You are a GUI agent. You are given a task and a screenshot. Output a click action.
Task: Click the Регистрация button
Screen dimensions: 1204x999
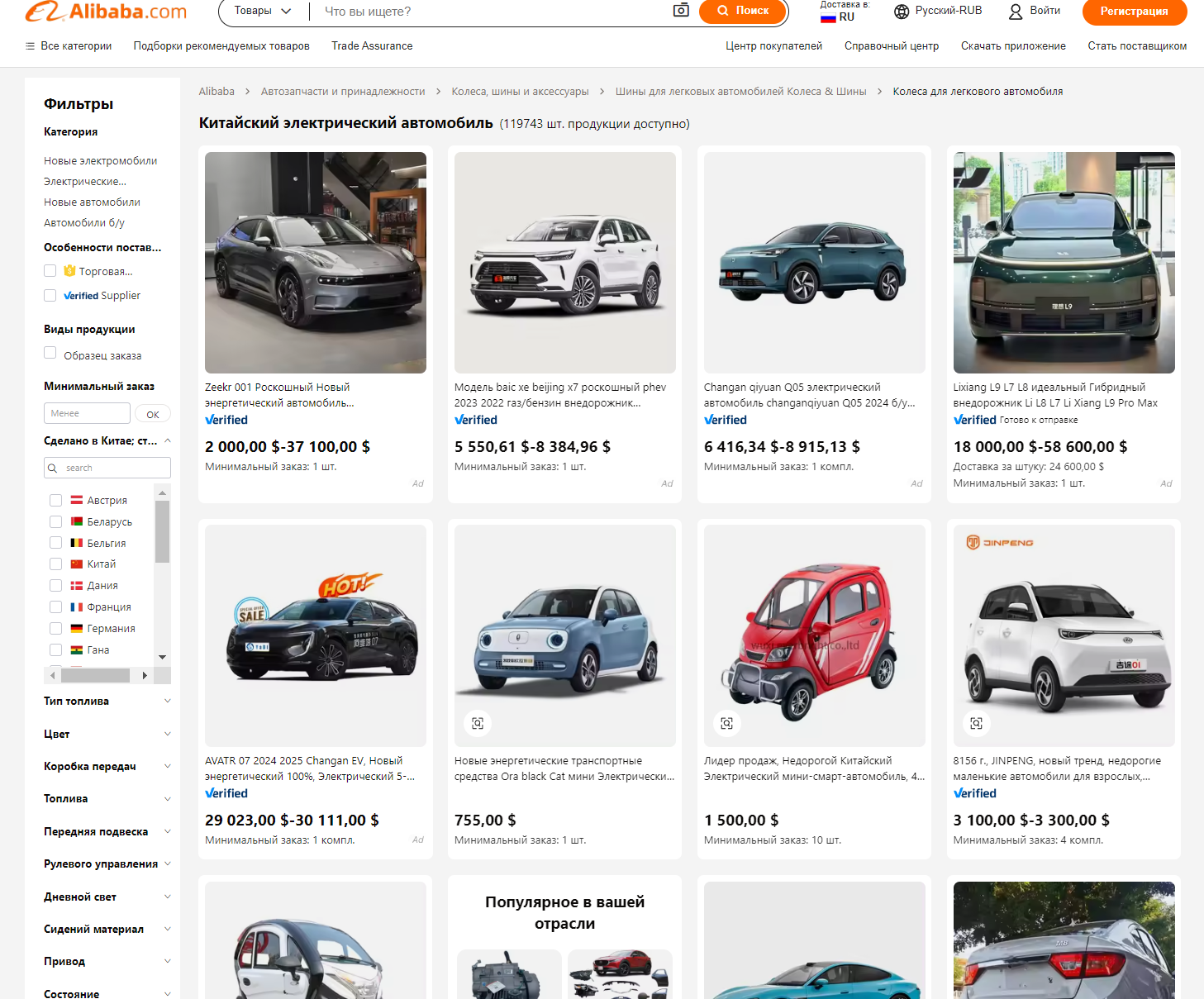(x=1134, y=12)
